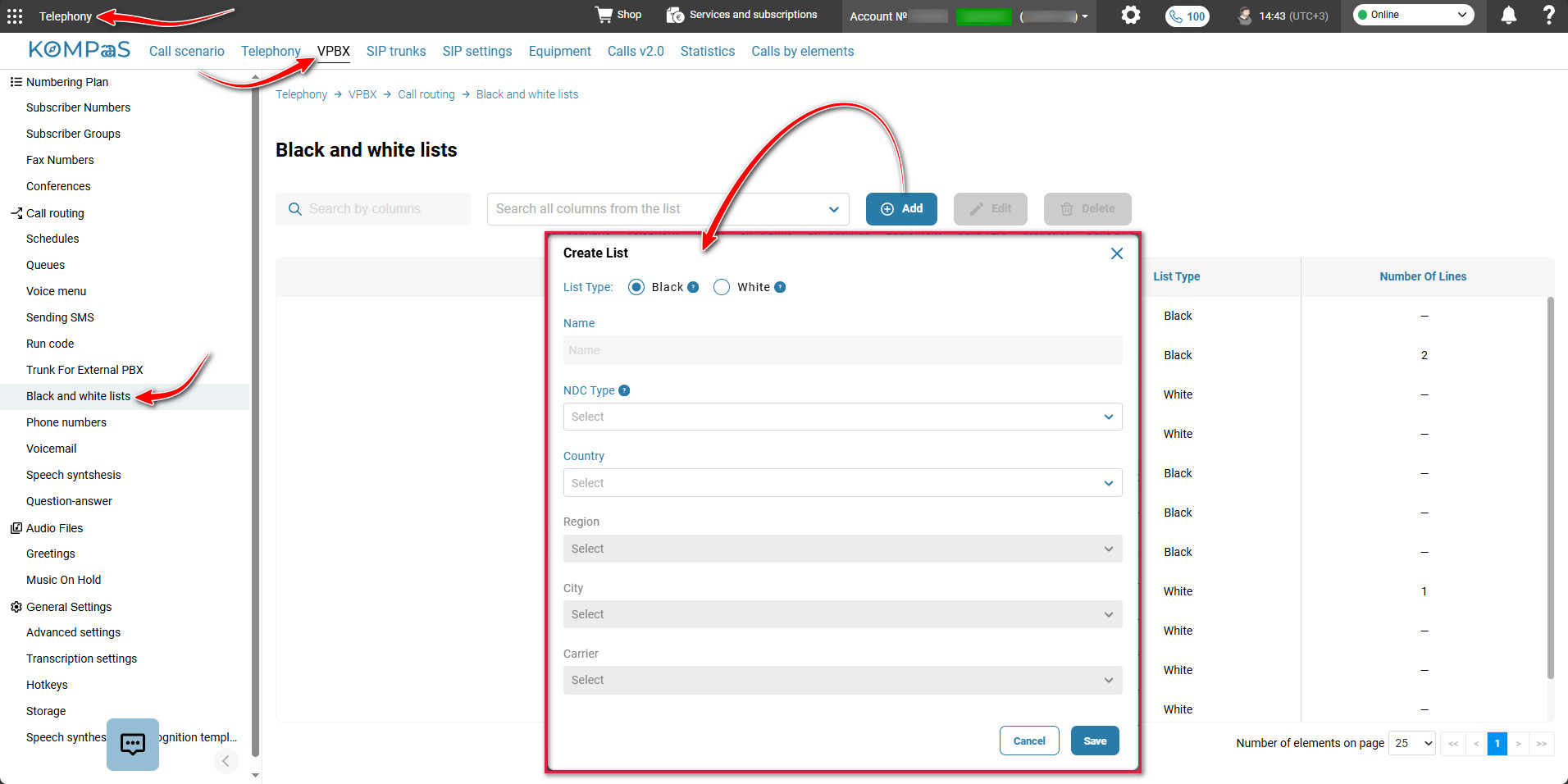This screenshot has width=1568, height=784.
Task: Click the phone balance 100 badge
Action: click(x=1187, y=16)
